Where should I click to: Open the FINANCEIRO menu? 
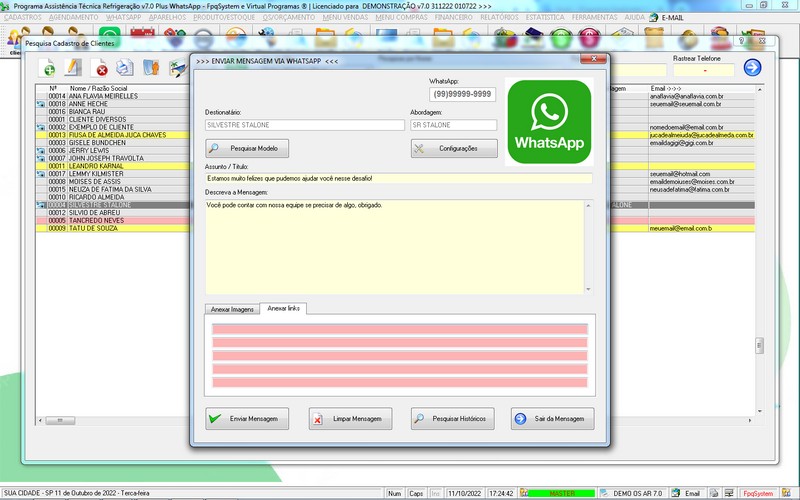click(454, 17)
